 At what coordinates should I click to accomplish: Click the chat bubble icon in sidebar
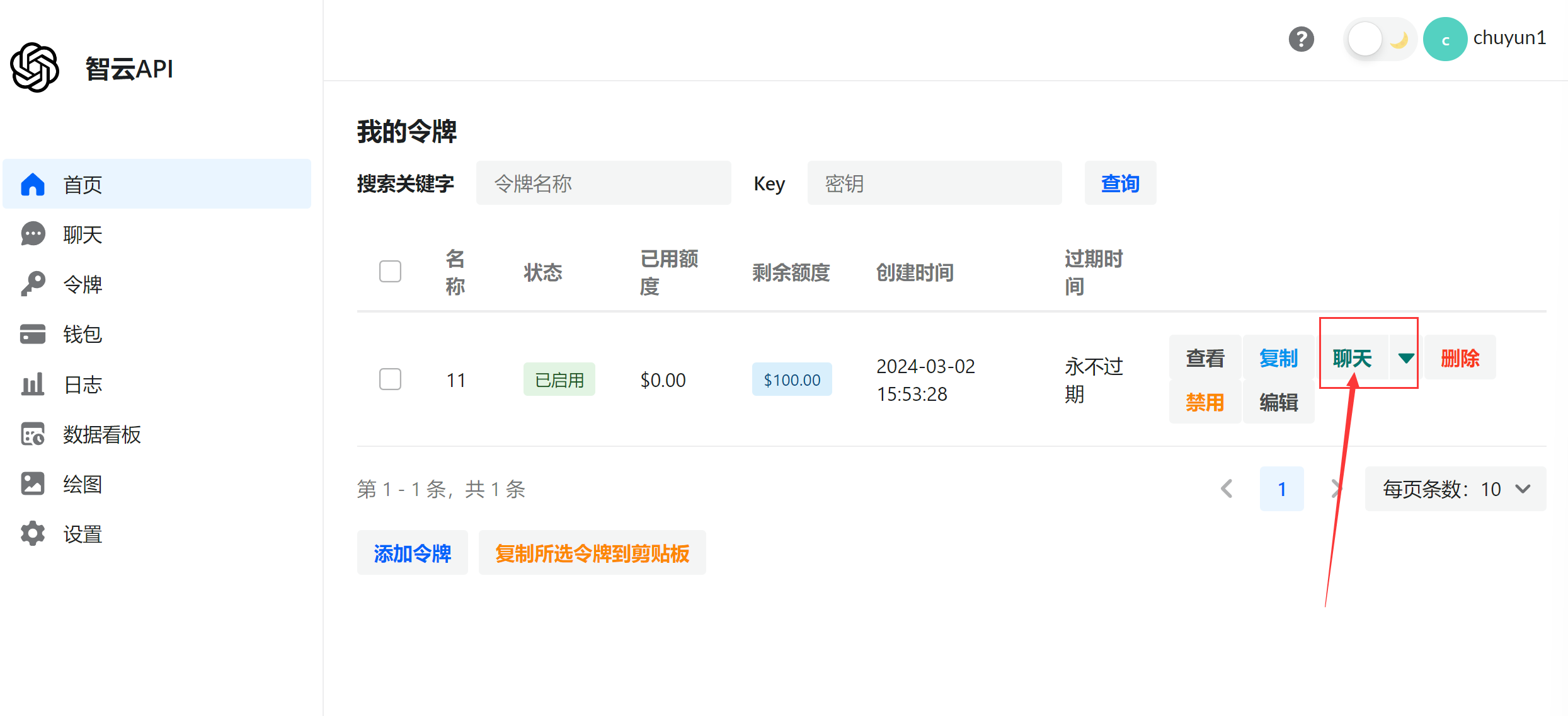pos(33,234)
